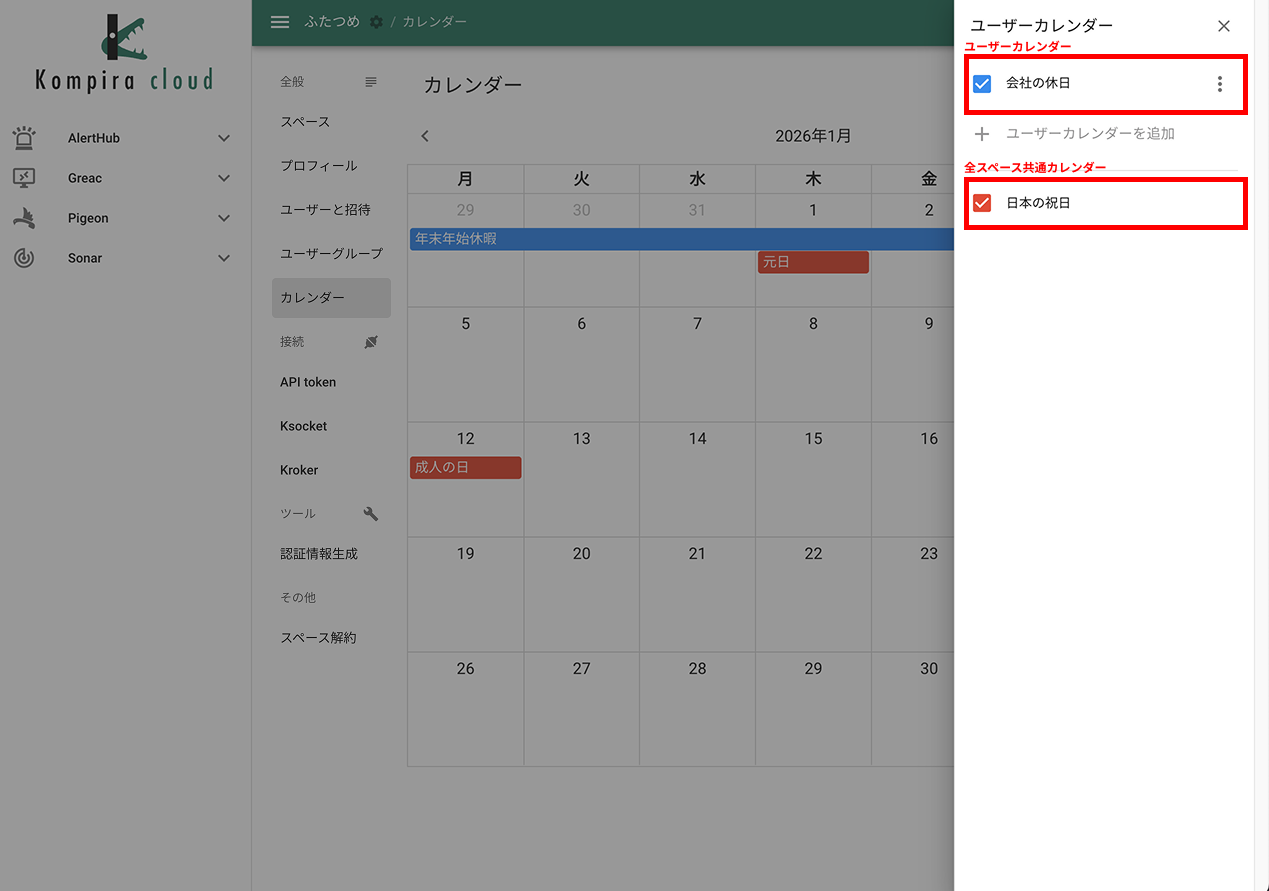Uncheck the 会社の休日 calendar
Image resolution: width=1269 pixels, height=891 pixels.
[x=981, y=84]
